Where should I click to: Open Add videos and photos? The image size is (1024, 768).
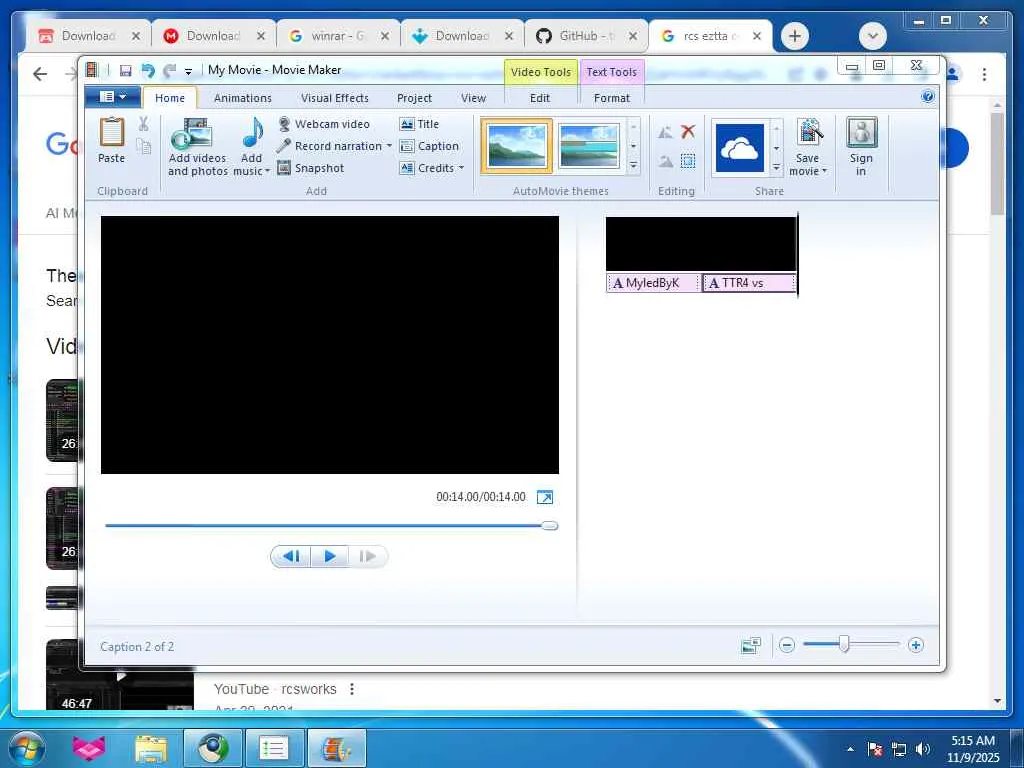[197, 148]
